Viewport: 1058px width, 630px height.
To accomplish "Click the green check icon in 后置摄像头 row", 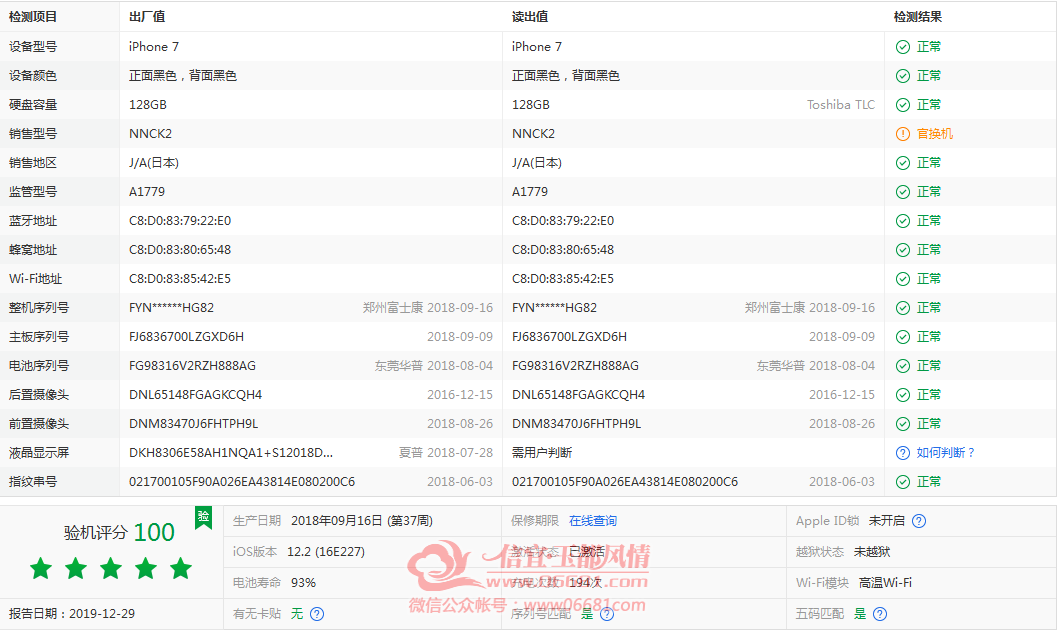I will pos(902,395).
